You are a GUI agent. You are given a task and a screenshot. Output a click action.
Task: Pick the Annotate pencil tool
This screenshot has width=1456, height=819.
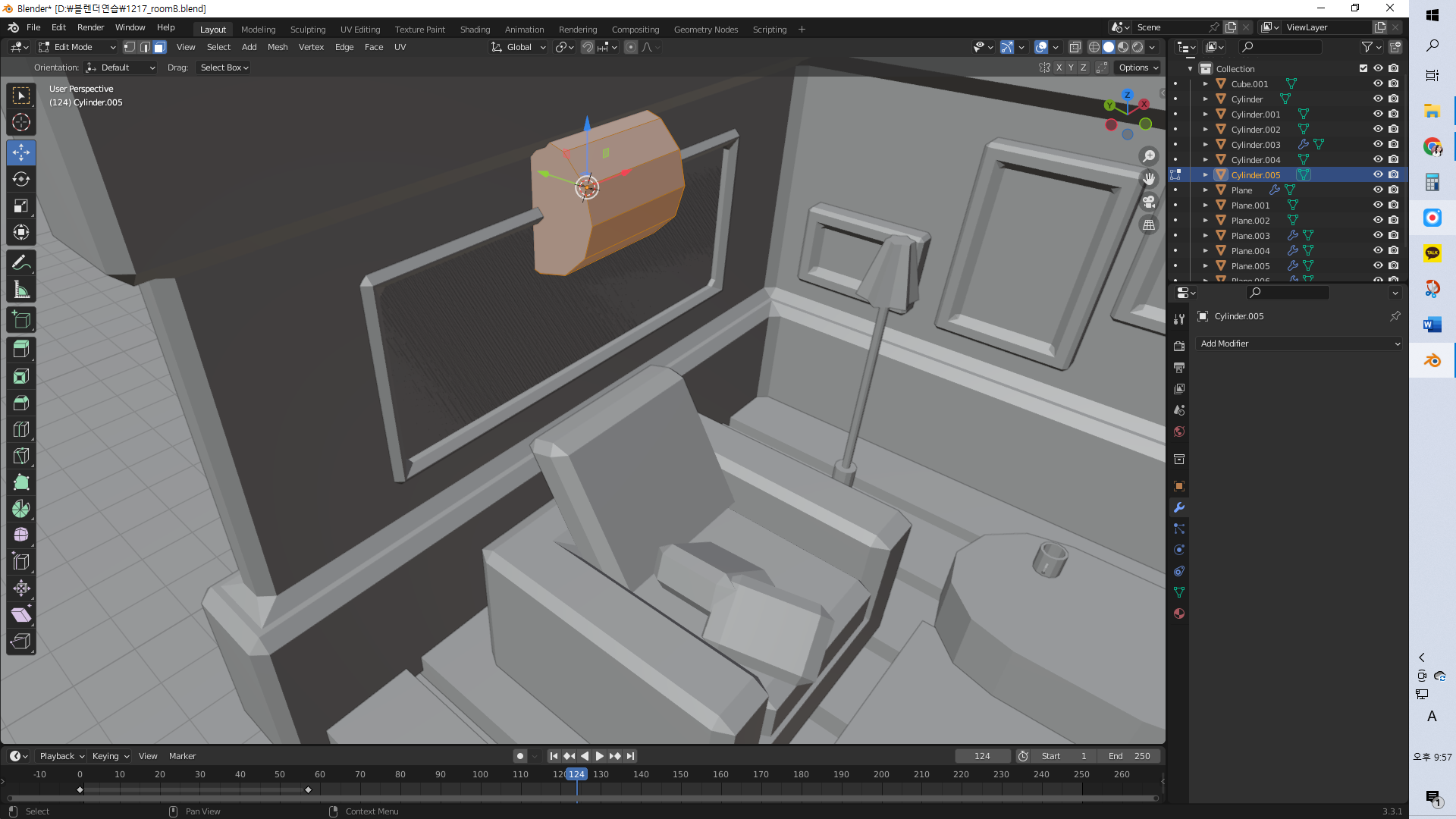21,263
